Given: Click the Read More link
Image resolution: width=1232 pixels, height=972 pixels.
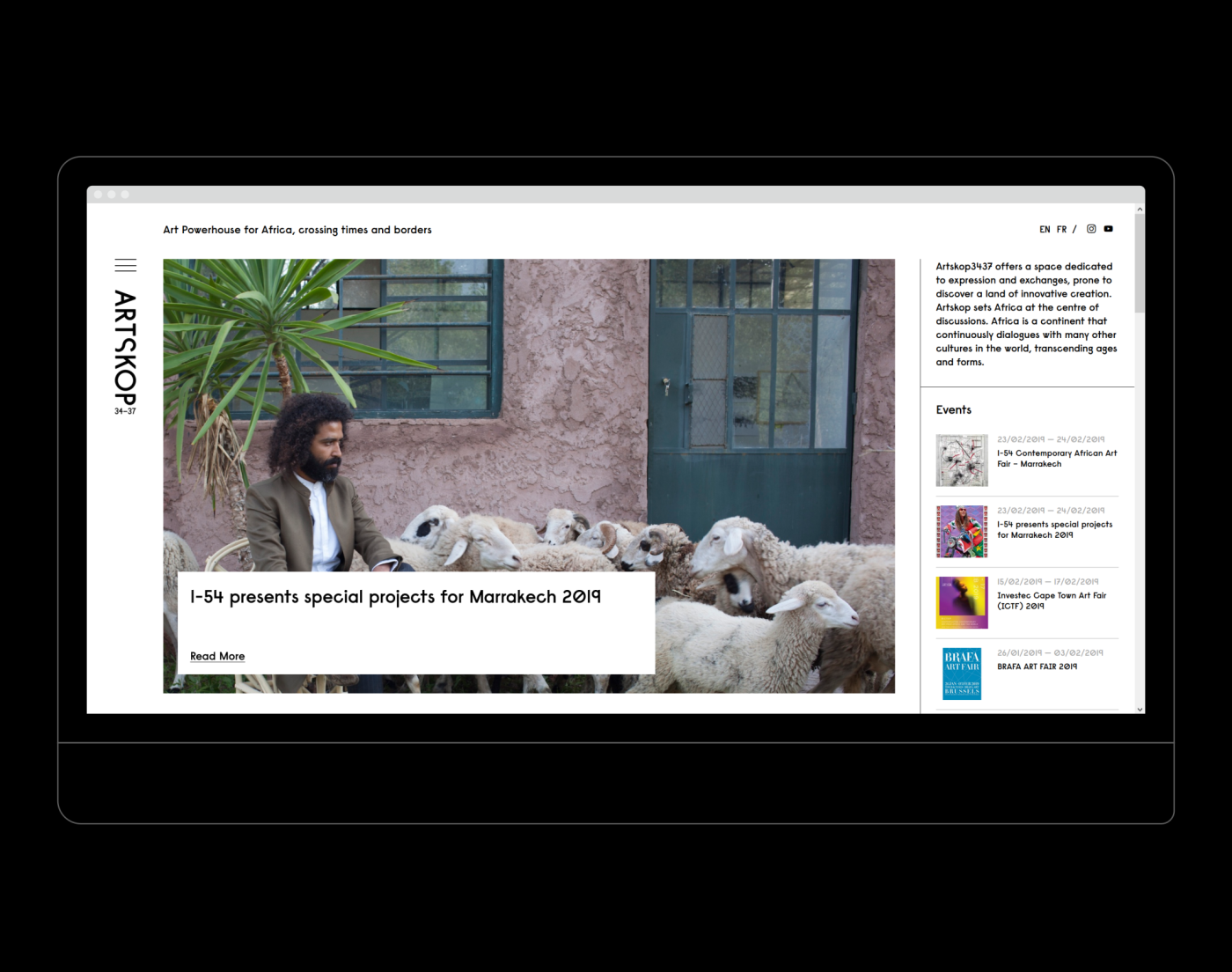Looking at the screenshot, I should 217,656.
